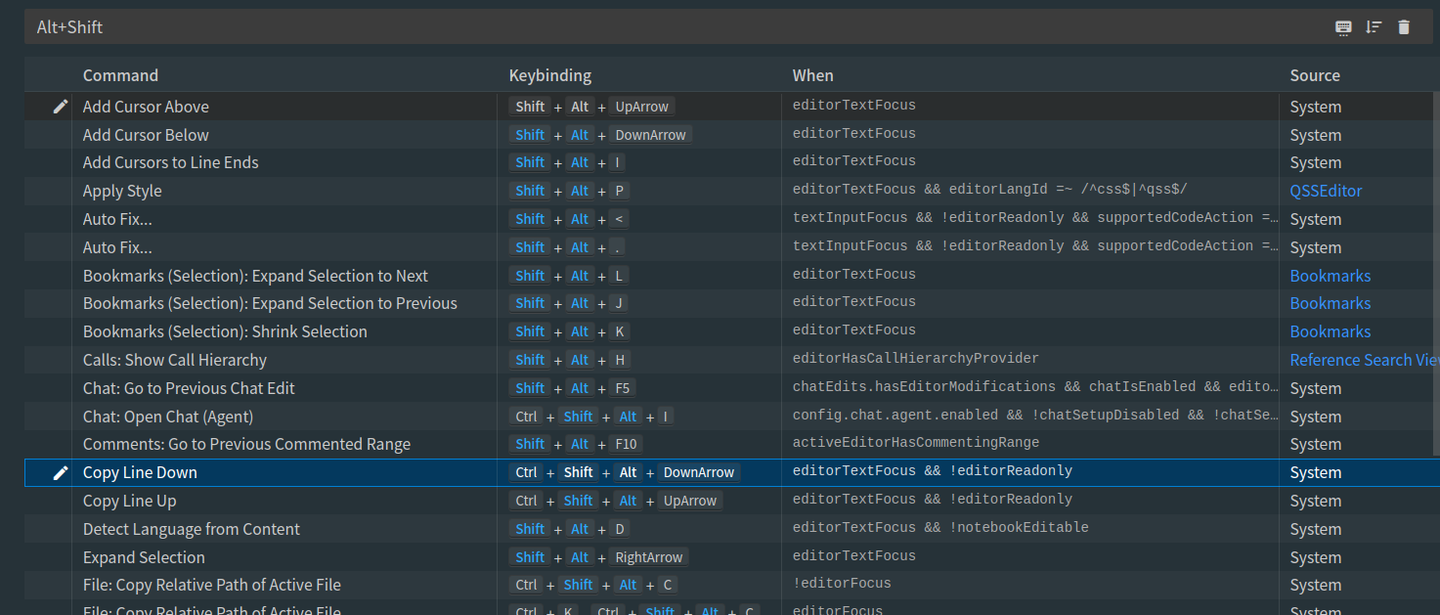1440x615 pixels.
Task: Click the Shift+Alt+RightArrow keybinding cell
Action: (599, 557)
